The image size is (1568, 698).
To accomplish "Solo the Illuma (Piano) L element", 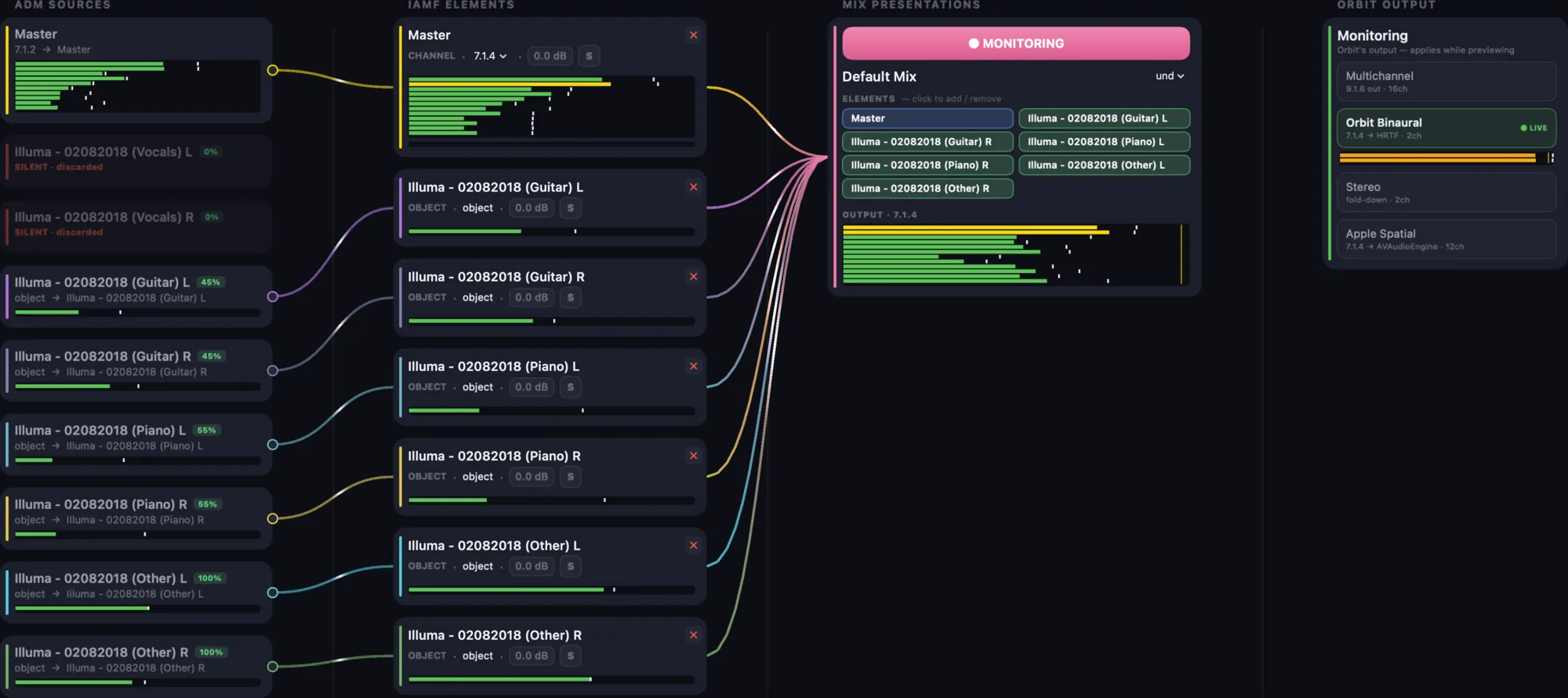I will click(x=570, y=387).
